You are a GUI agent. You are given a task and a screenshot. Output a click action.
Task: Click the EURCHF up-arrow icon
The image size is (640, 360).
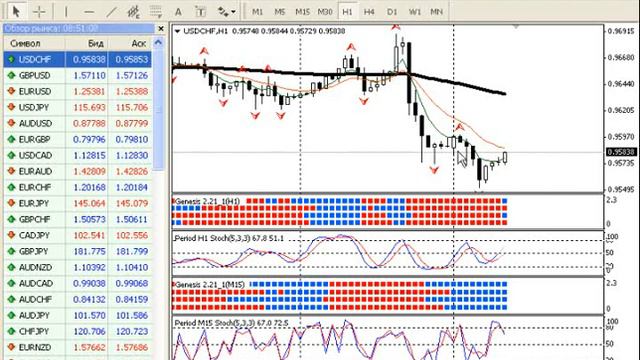click(11, 187)
